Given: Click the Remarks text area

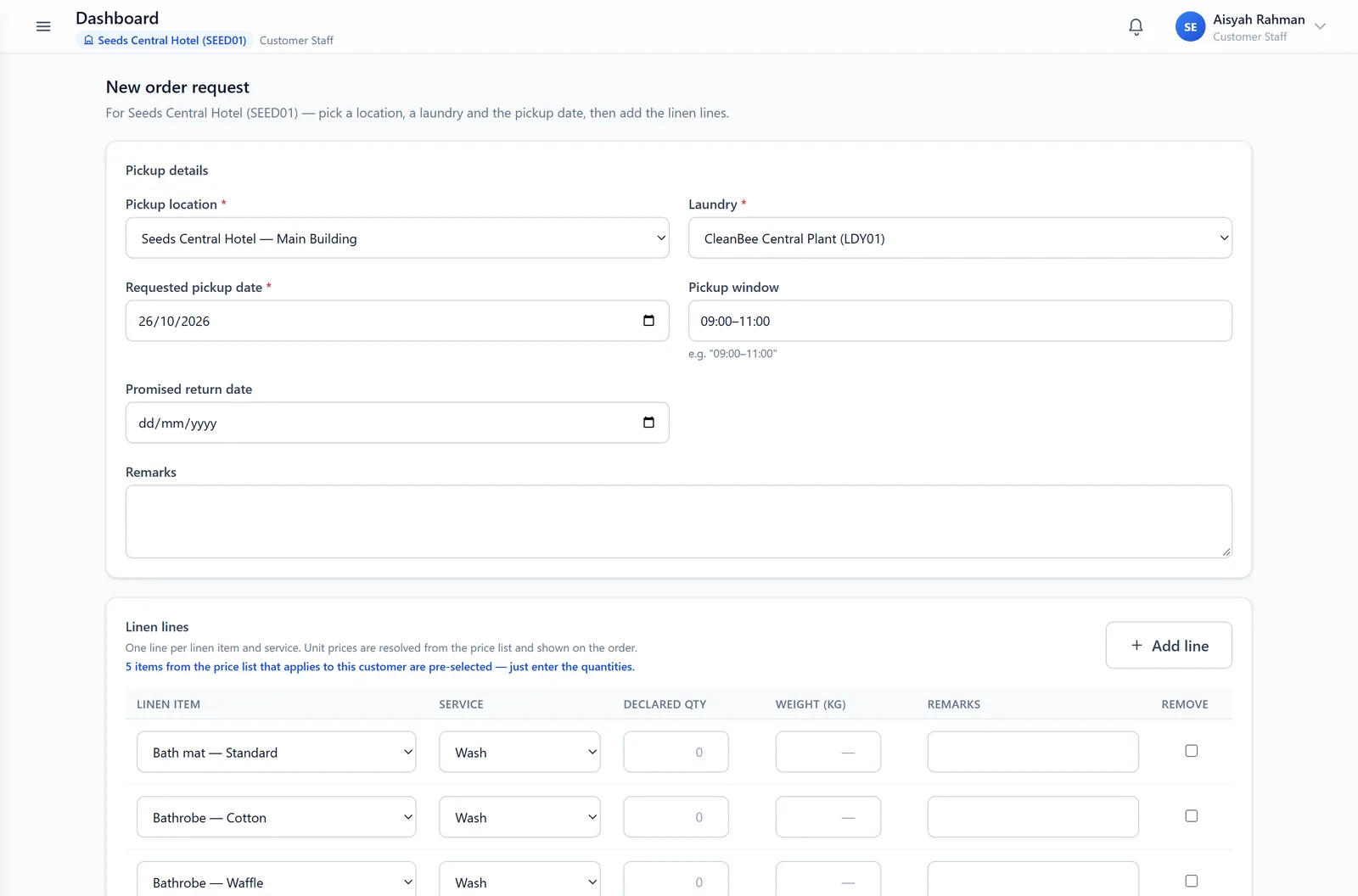Looking at the screenshot, I should point(678,522).
